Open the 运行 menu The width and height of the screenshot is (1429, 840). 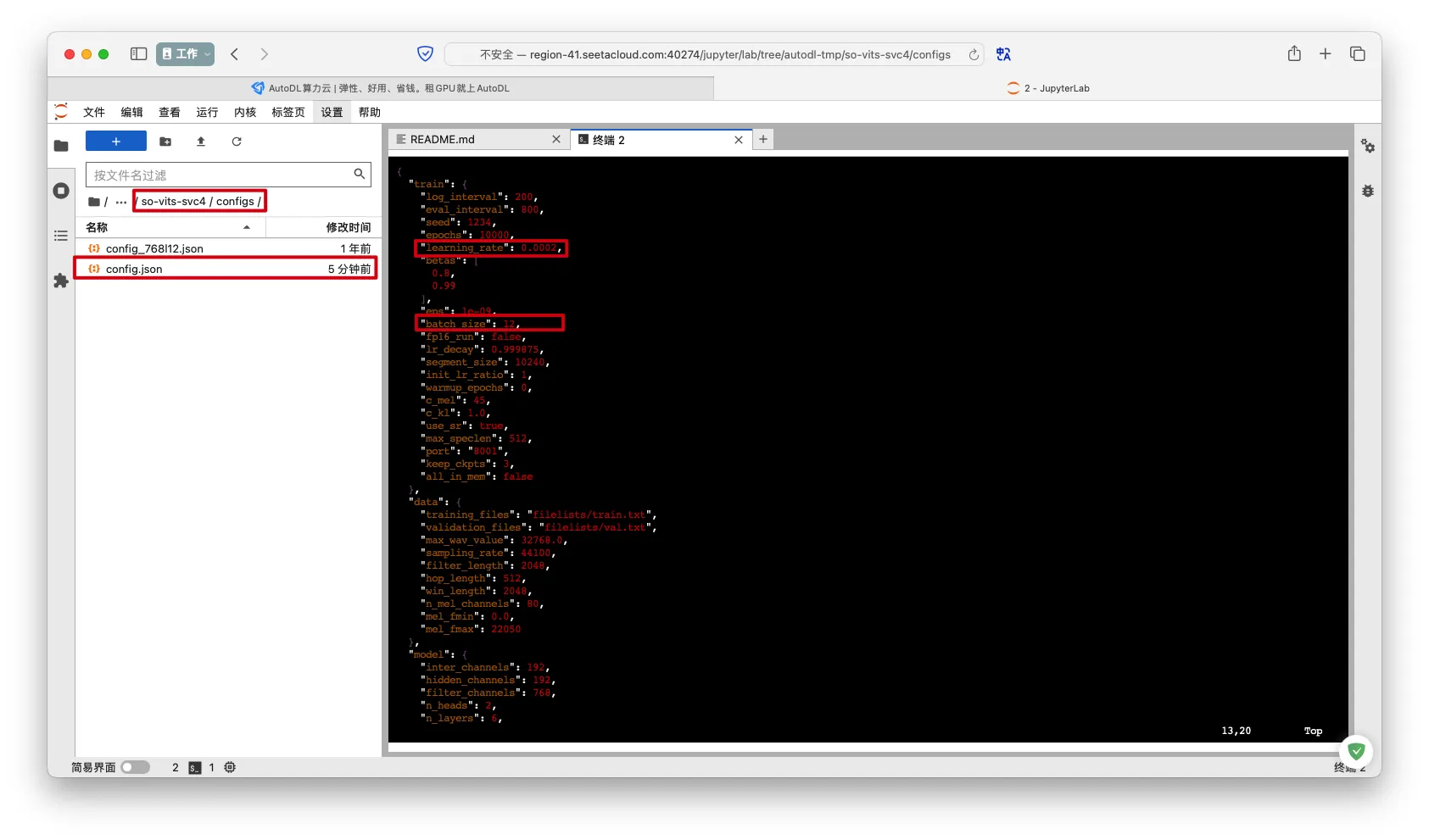(207, 112)
